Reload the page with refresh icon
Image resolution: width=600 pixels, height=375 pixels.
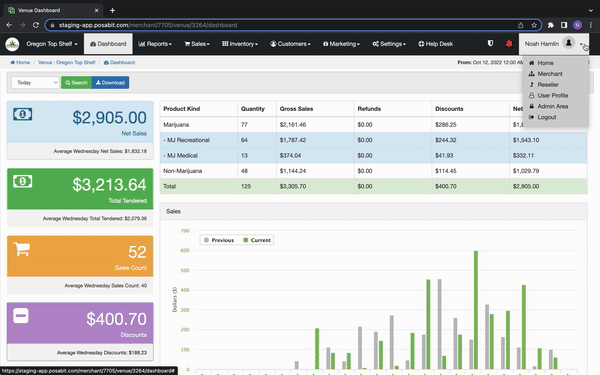(x=36, y=25)
